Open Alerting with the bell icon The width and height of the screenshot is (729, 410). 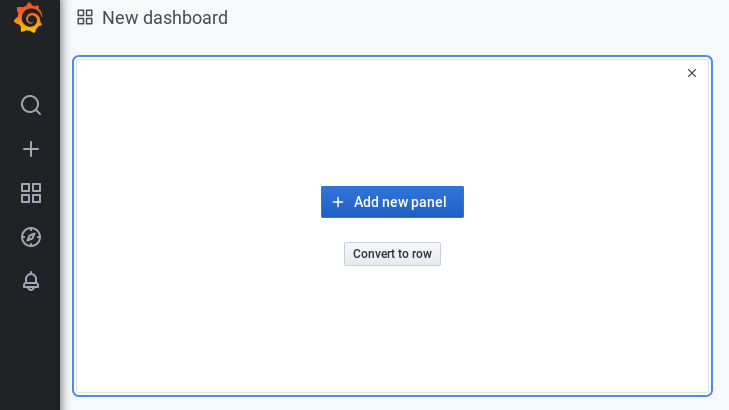click(x=31, y=281)
